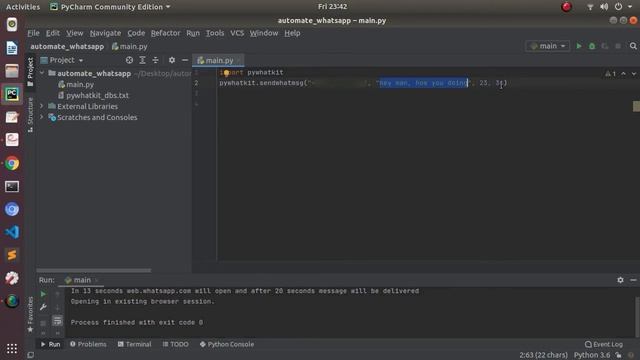The width and height of the screenshot is (640, 360).
Task: Click automate_whatsapp breadcrumb in navigation bar
Action: 67,47
